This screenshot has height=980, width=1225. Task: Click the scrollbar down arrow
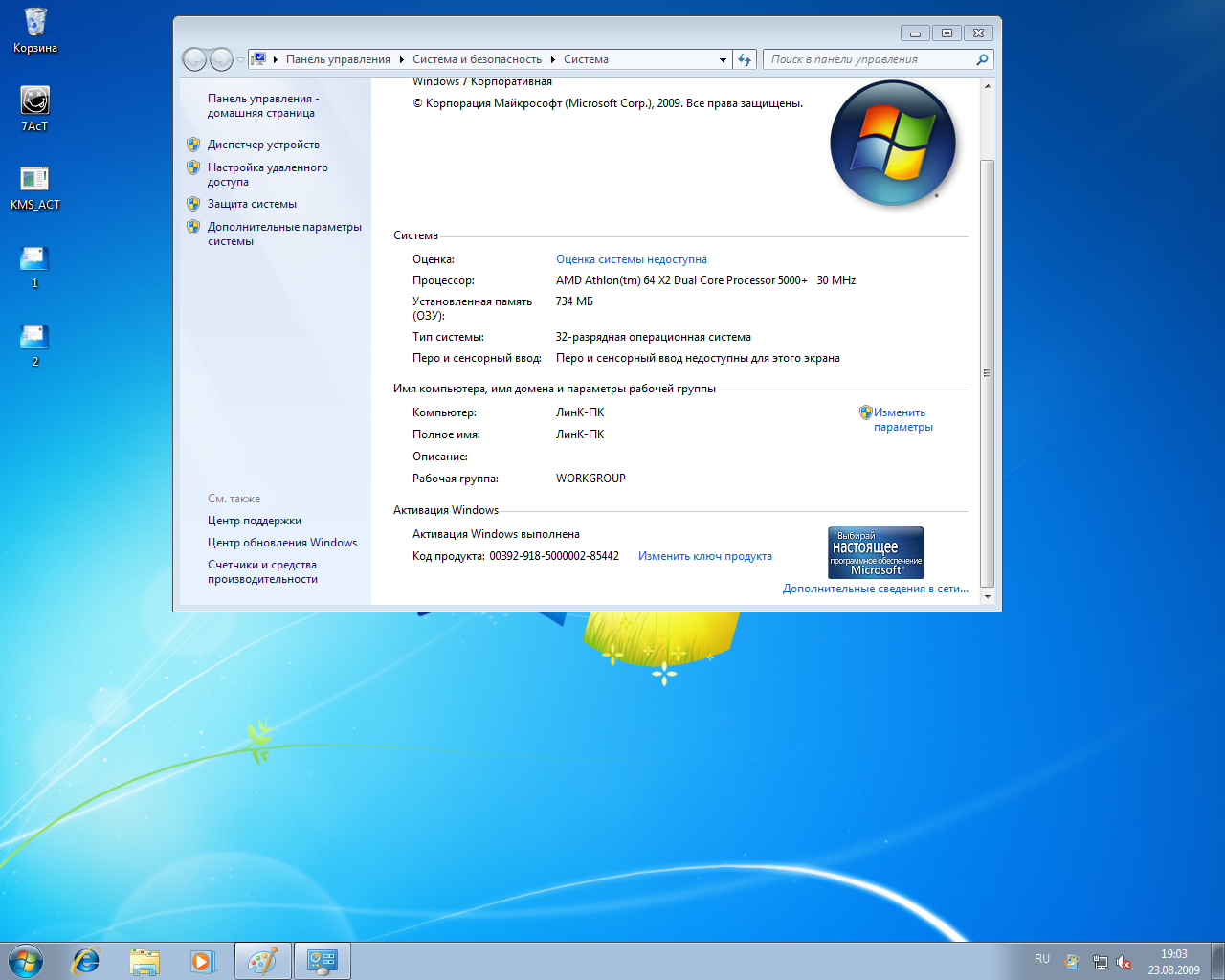[x=988, y=597]
